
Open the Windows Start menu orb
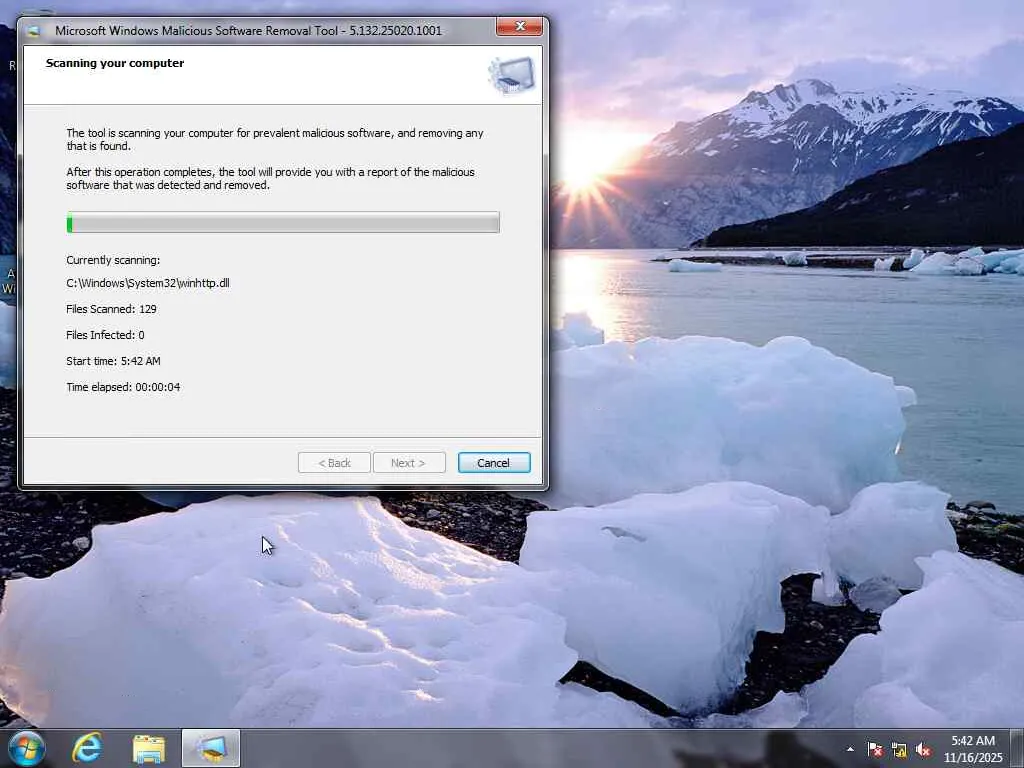(26, 748)
